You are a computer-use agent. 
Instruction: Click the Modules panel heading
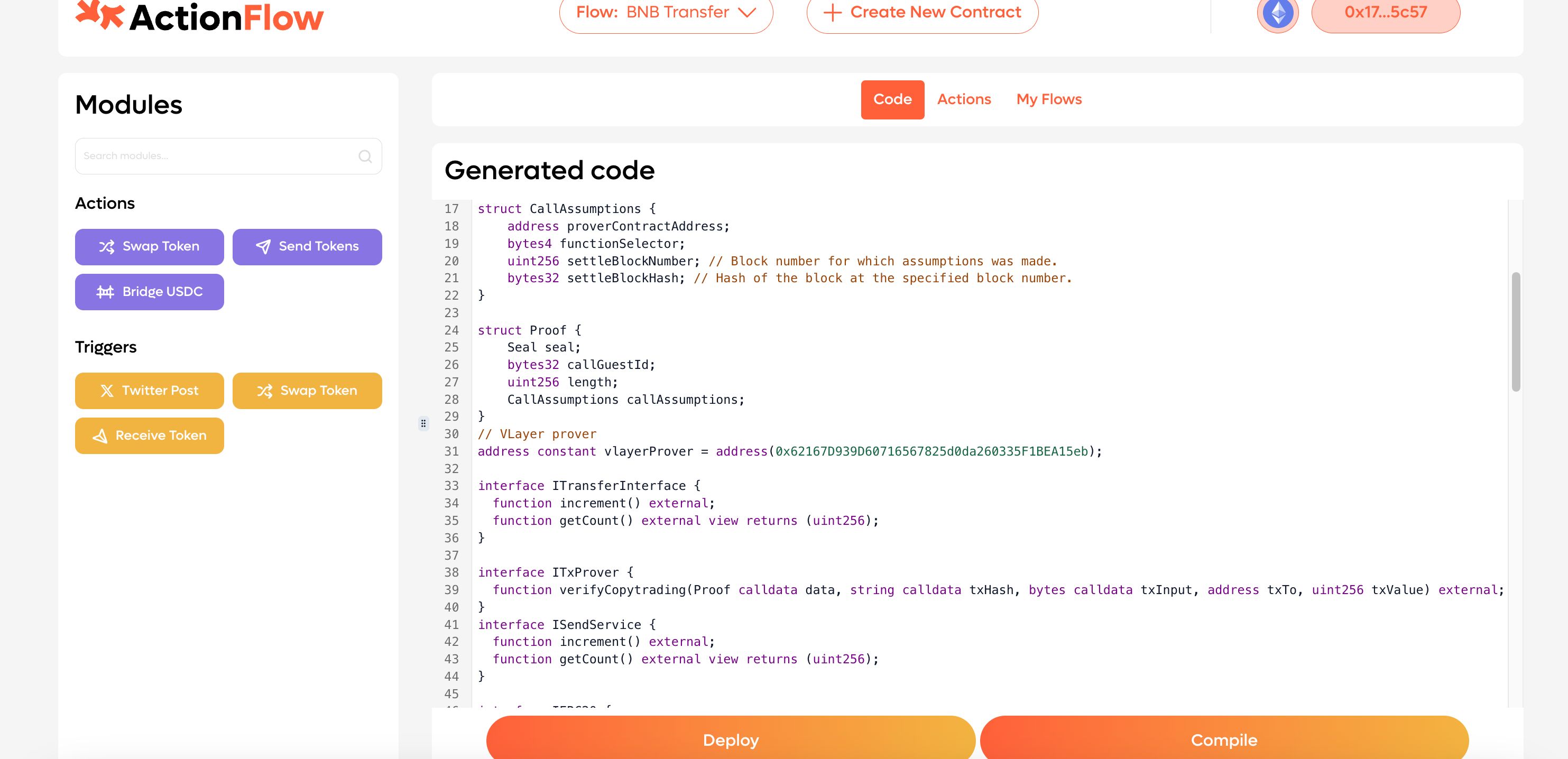coord(128,105)
